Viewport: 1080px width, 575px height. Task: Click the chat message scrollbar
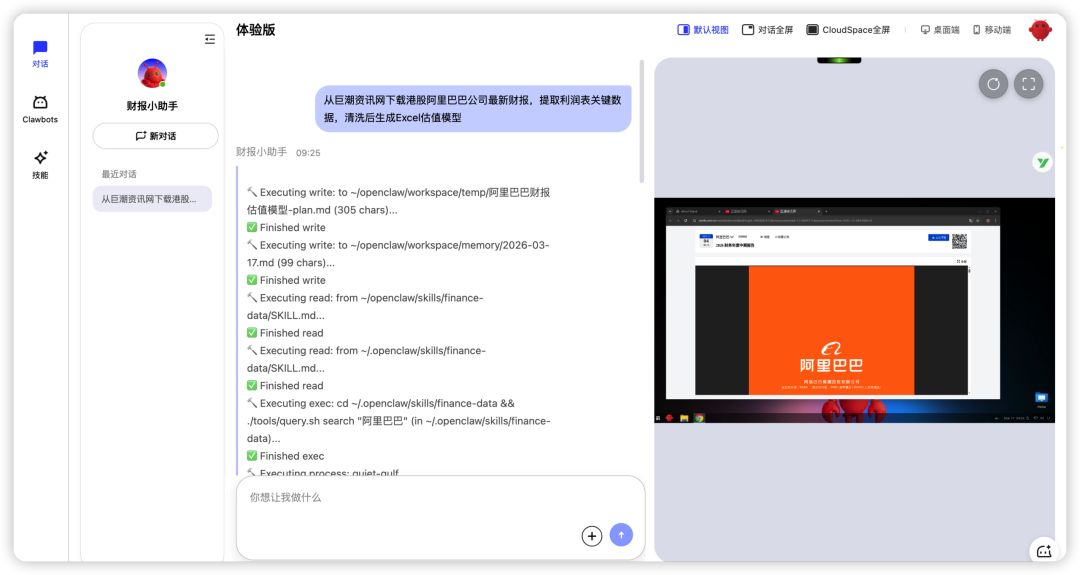click(x=642, y=121)
